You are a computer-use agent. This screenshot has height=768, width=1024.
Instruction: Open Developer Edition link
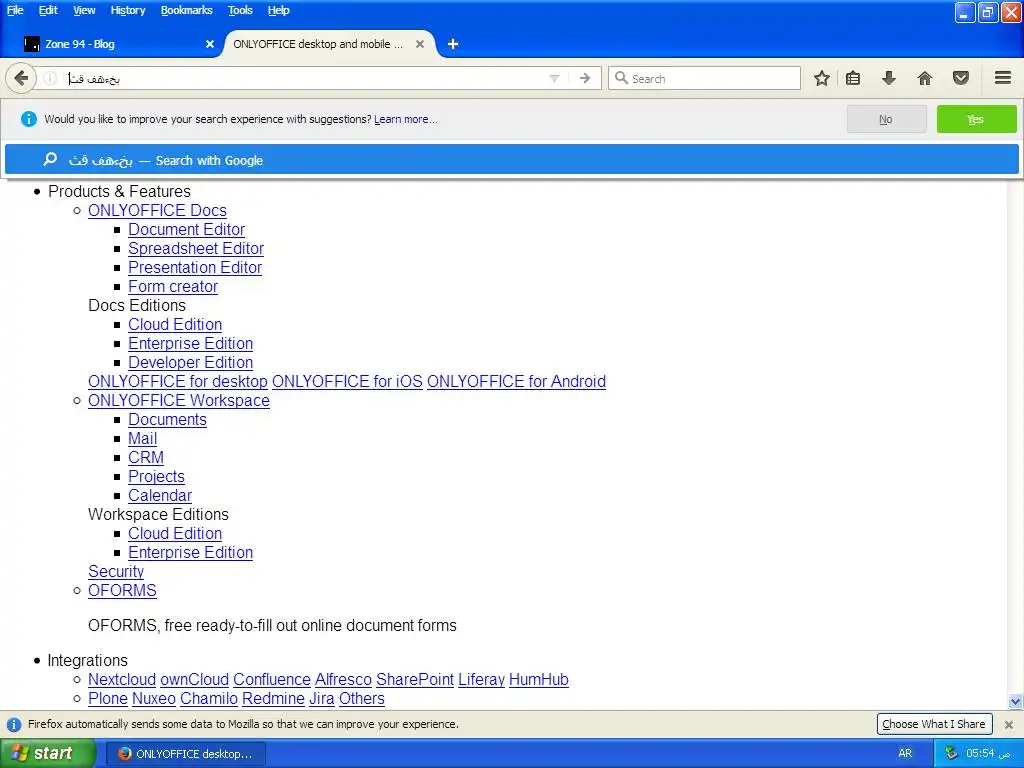tap(191, 362)
